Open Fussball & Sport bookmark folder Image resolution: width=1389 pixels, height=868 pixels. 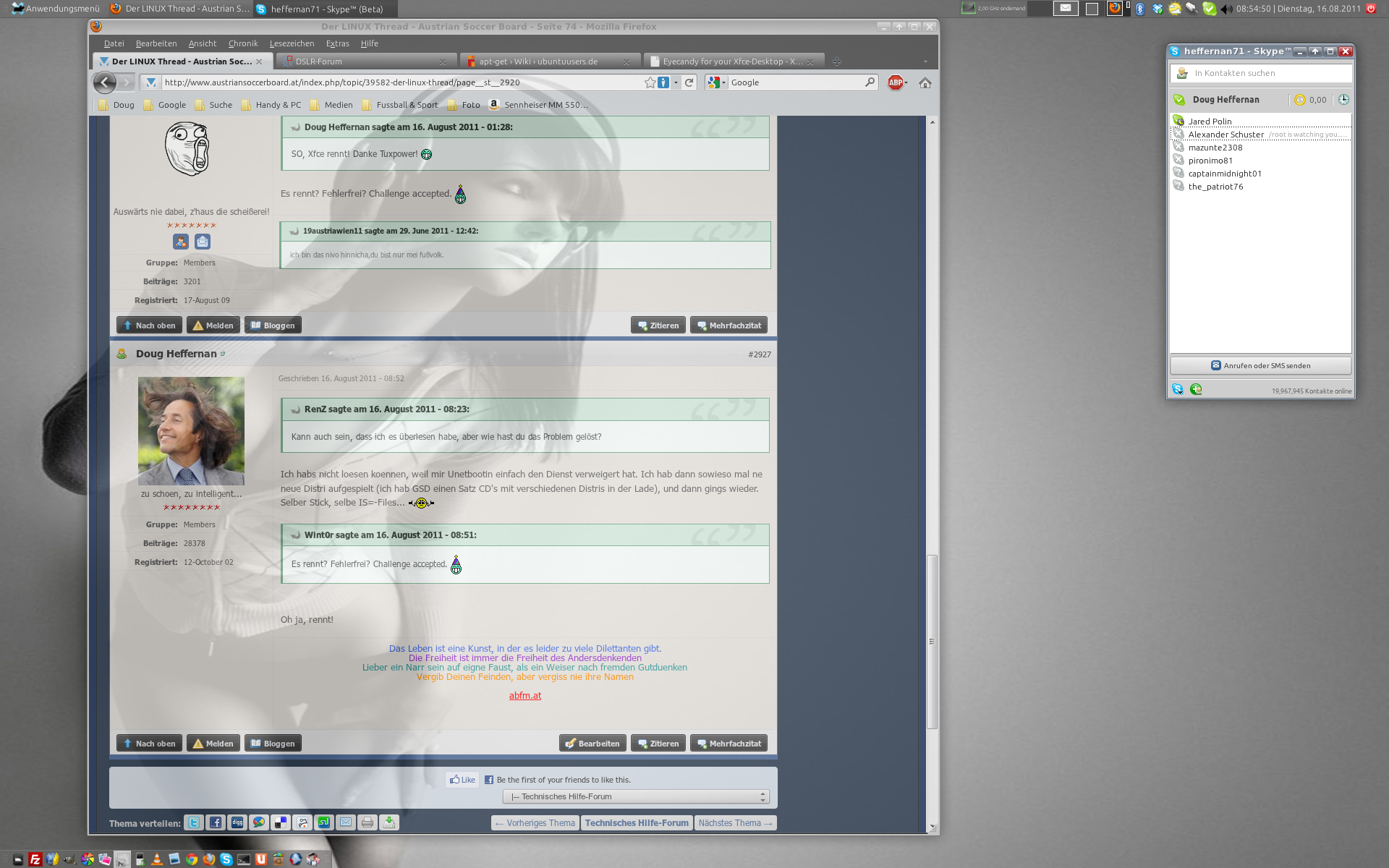[x=399, y=105]
